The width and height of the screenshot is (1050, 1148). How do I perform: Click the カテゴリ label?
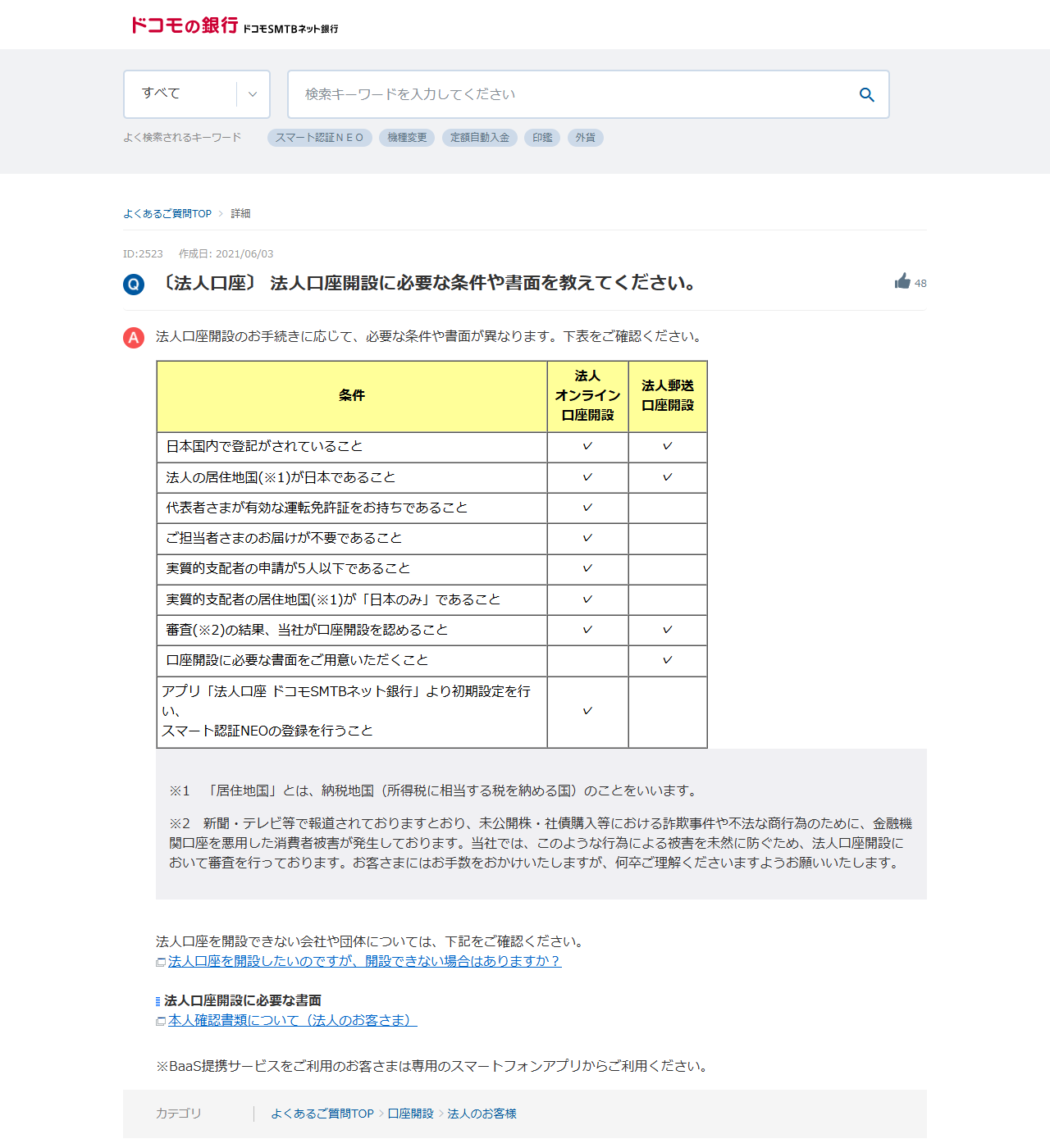click(x=178, y=1114)
